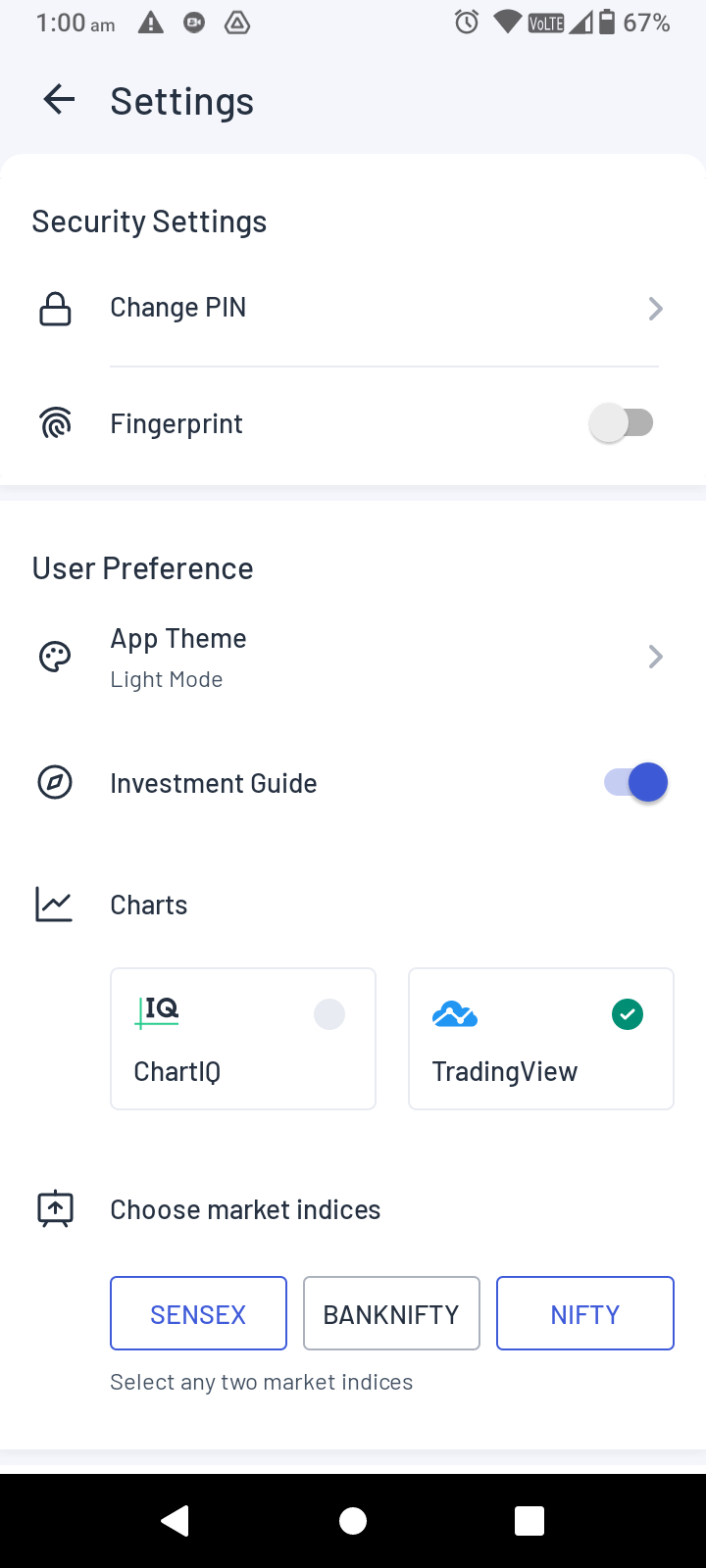Choose the BANKNIFTY market index
Screen dimensions: 706x1568
(x=391, y=1314)
